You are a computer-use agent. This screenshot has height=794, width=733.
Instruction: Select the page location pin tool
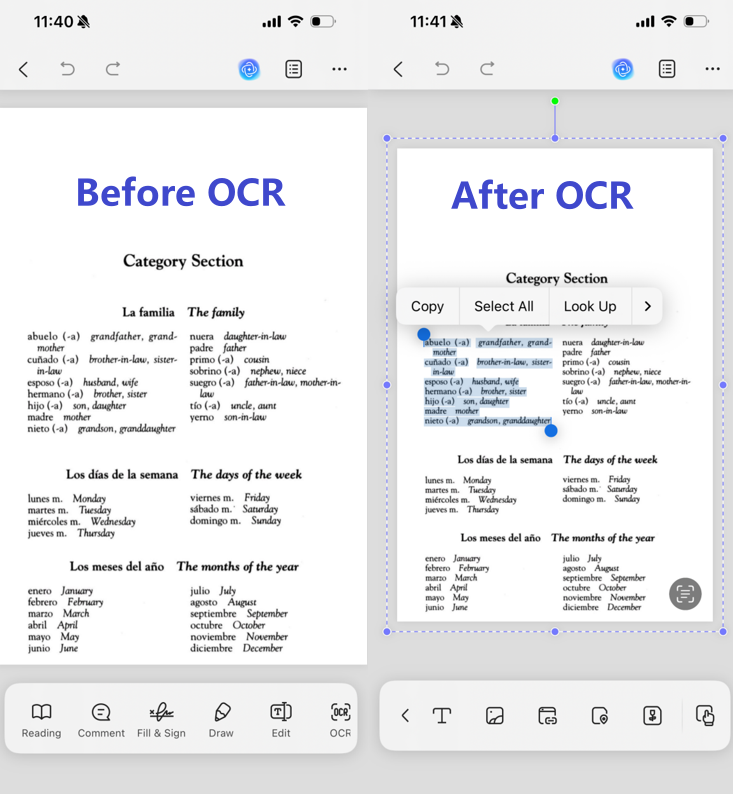coord(600,716)
